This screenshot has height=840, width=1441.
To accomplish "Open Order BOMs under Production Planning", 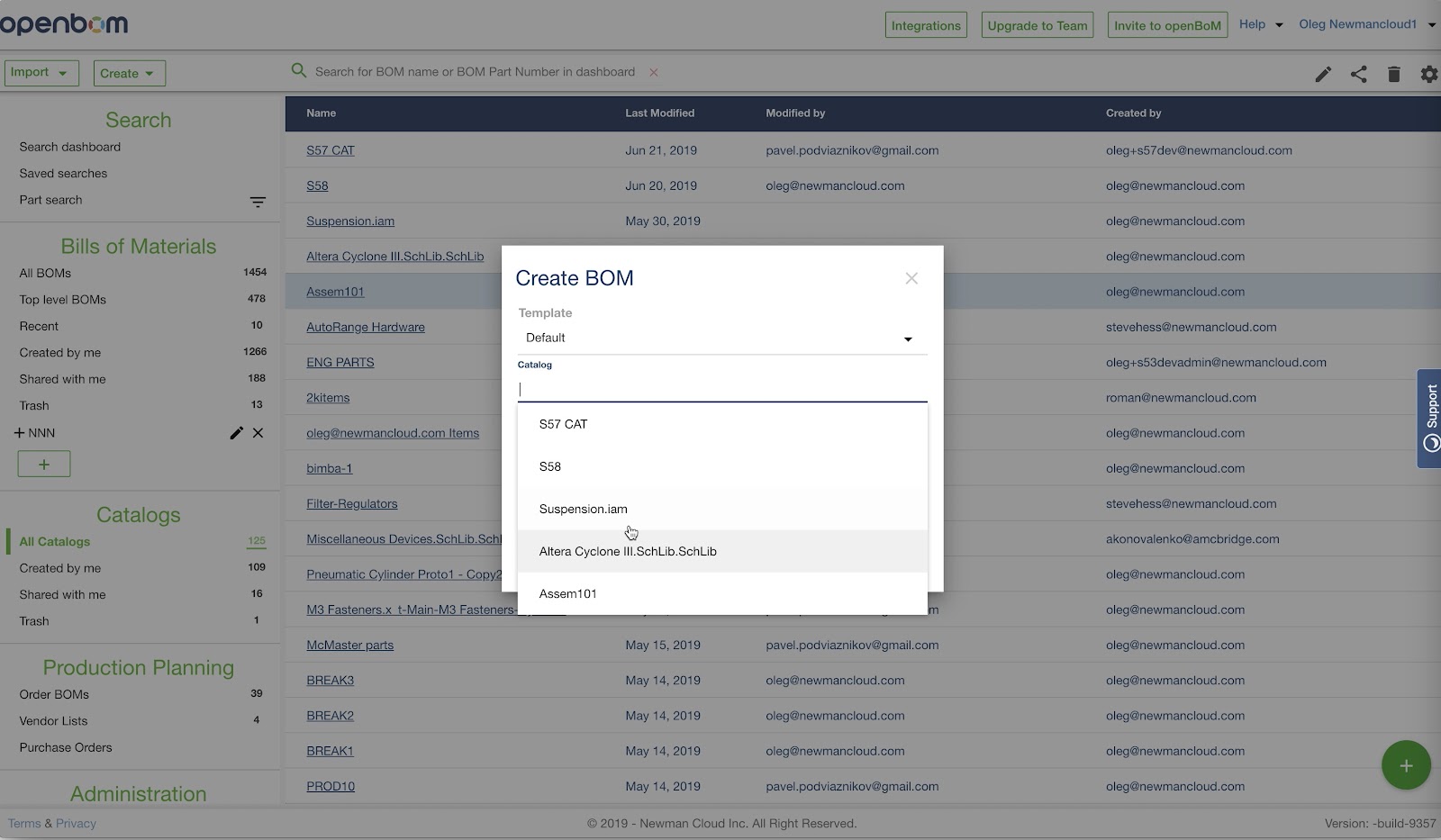I will pos(54,694).
